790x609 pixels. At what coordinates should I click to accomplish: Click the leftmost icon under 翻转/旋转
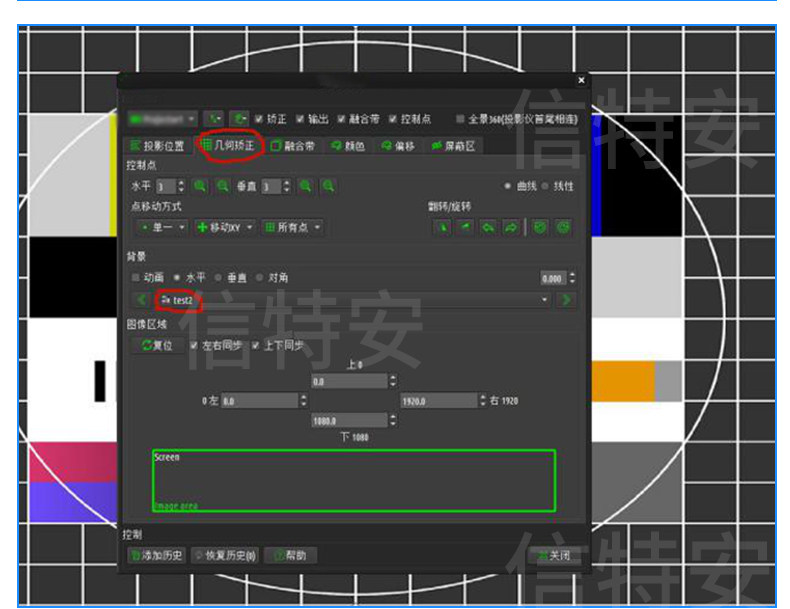(x=443, y=228)
